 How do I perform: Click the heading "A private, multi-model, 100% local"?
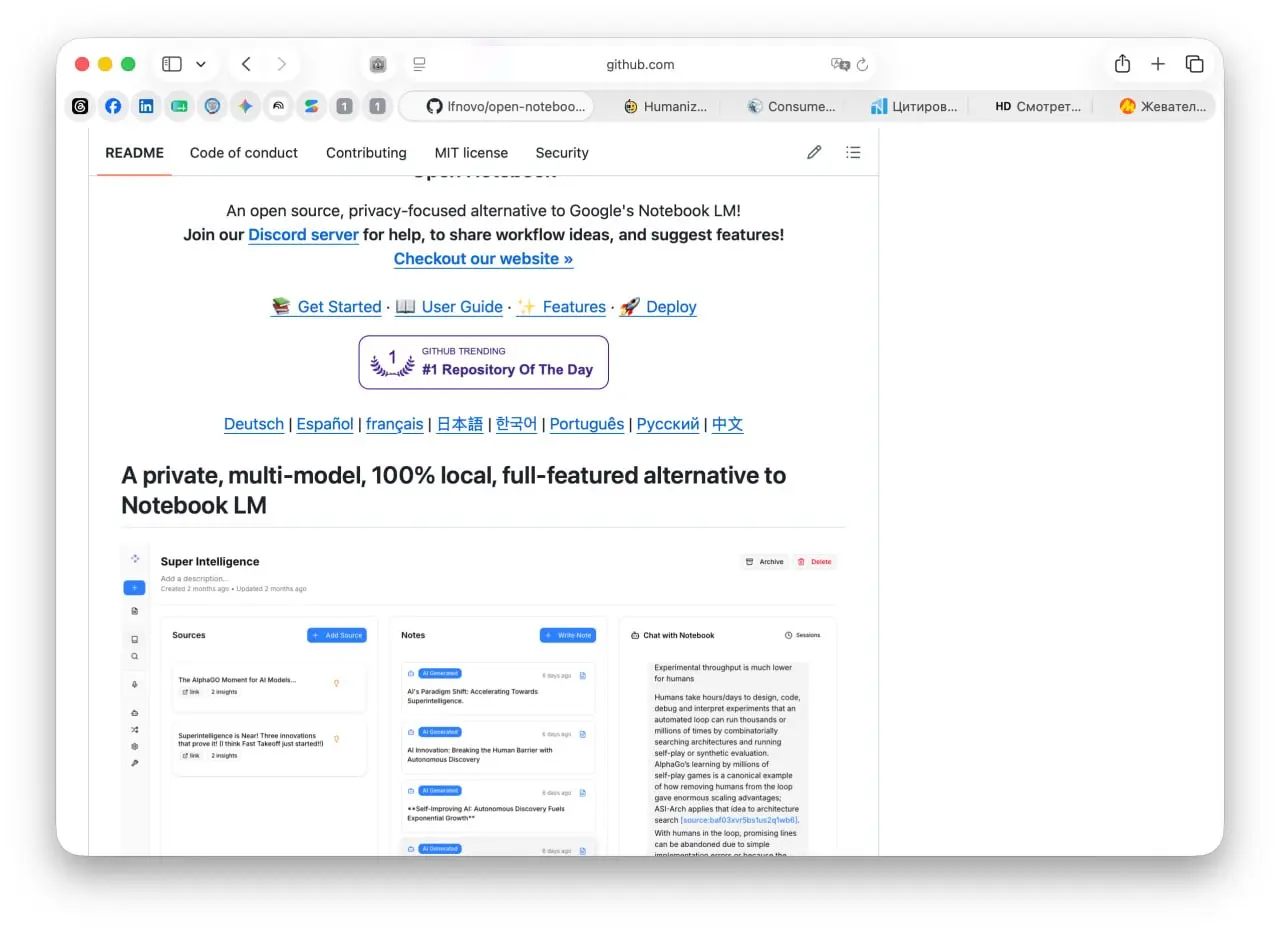454,490
